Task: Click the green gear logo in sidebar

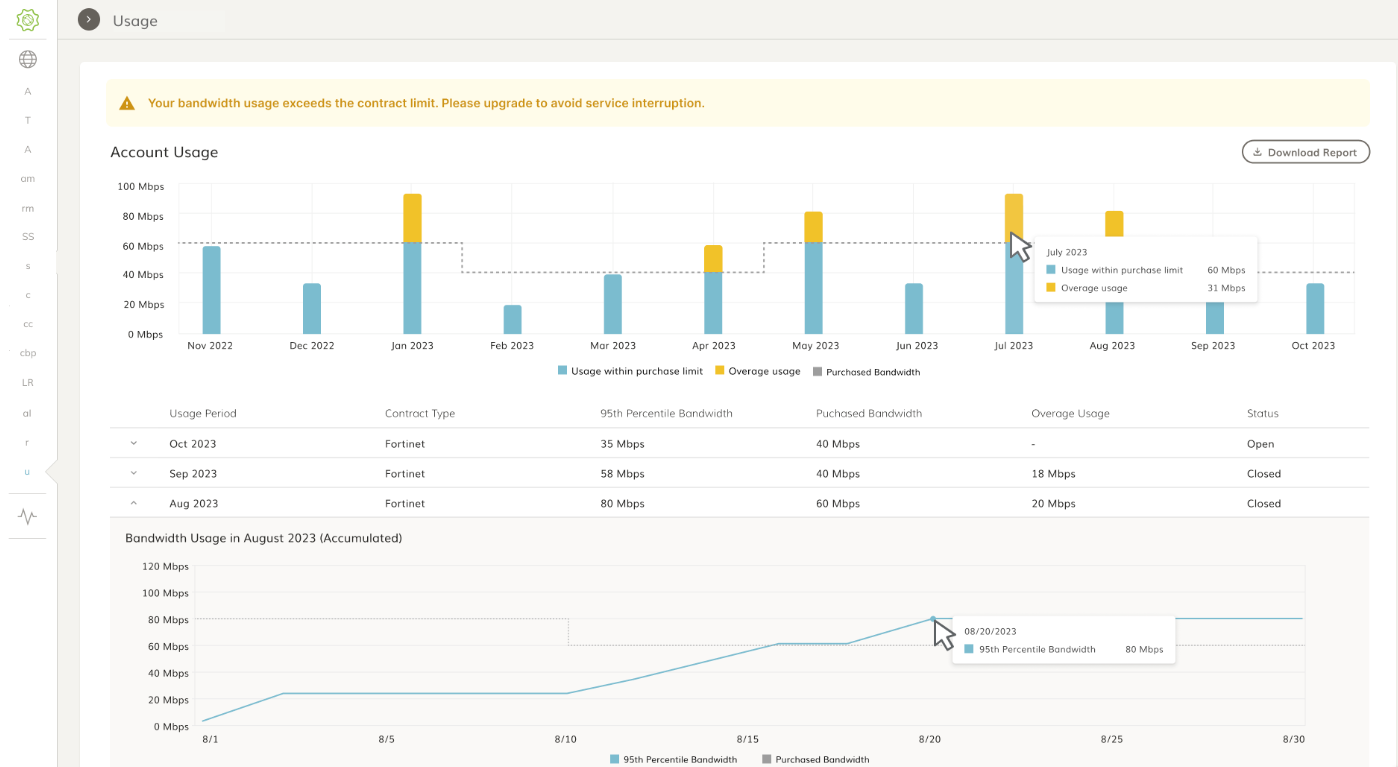Action: click(x=28, y=20)
